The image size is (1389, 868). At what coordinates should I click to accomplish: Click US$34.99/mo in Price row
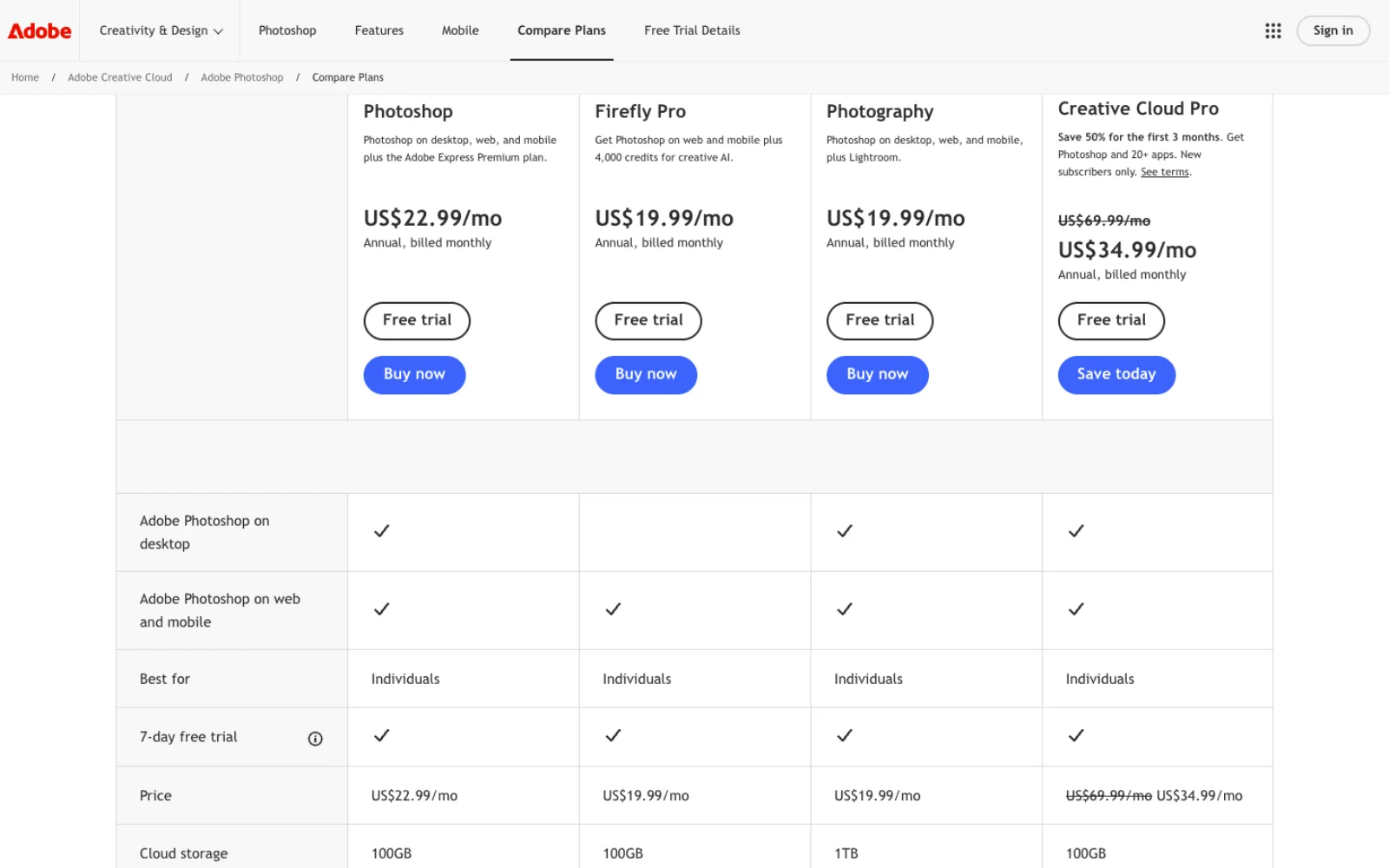click(1199, 795)
